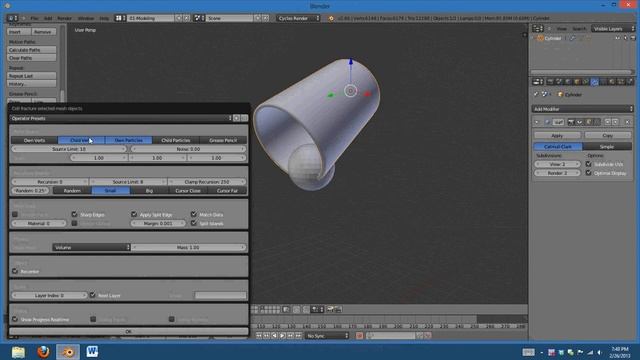Image resolution: width=640 pixels, height=360 pixels.
Task: Click the group name text field
Action: [220, 295]
